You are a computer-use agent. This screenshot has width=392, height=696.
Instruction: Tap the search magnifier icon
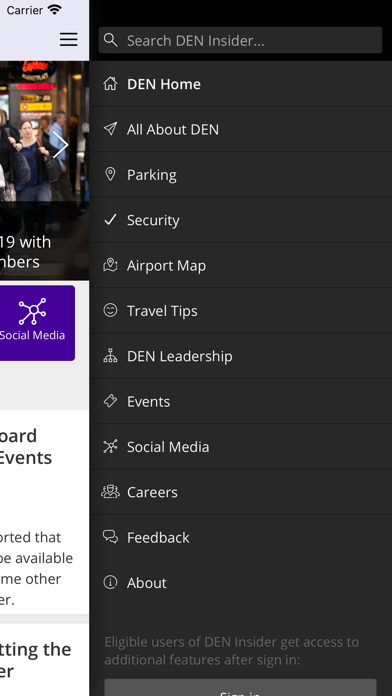(x=111, y=40)
